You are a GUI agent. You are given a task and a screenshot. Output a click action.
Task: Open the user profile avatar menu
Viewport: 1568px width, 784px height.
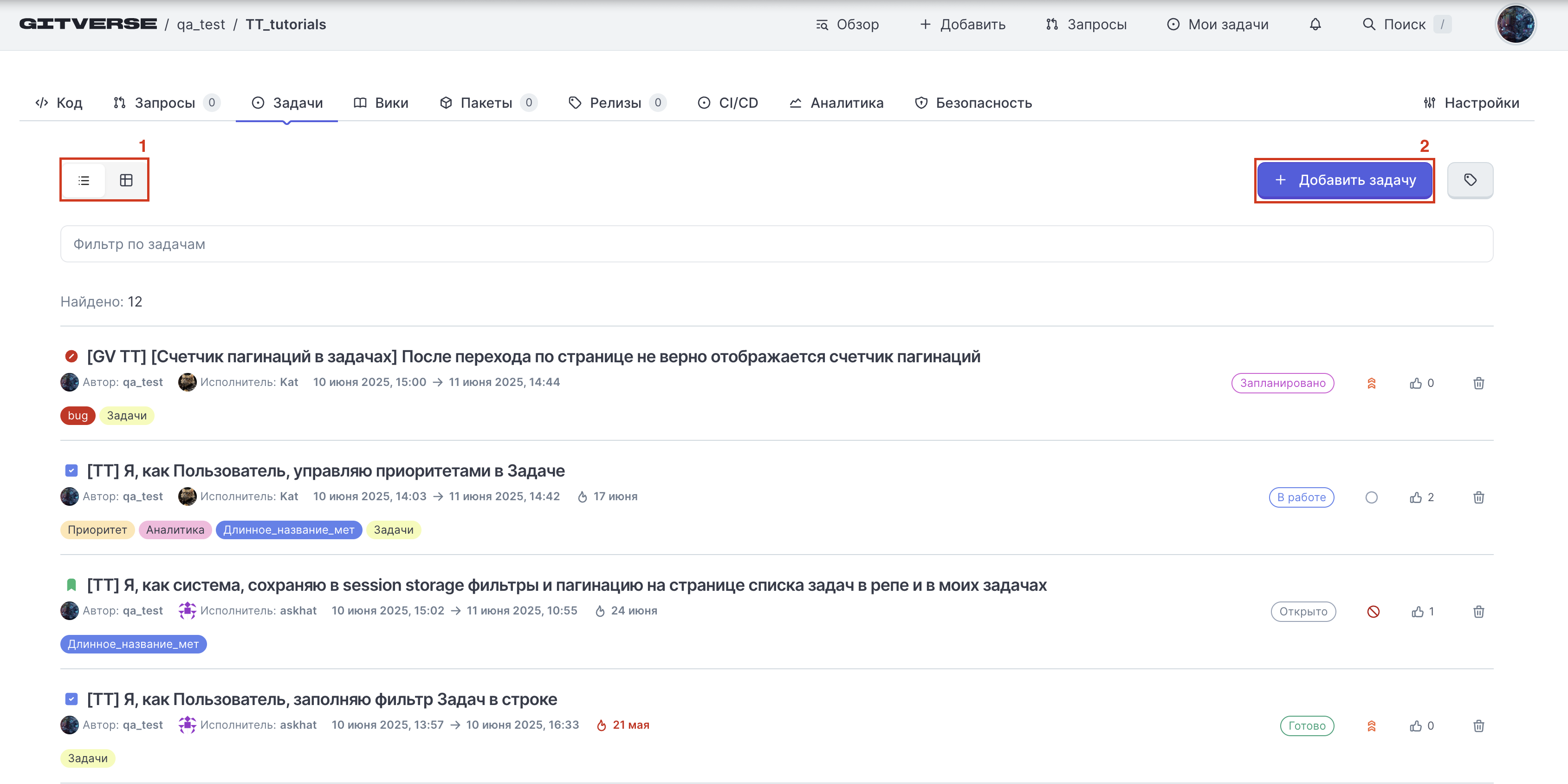point(1515,24)
